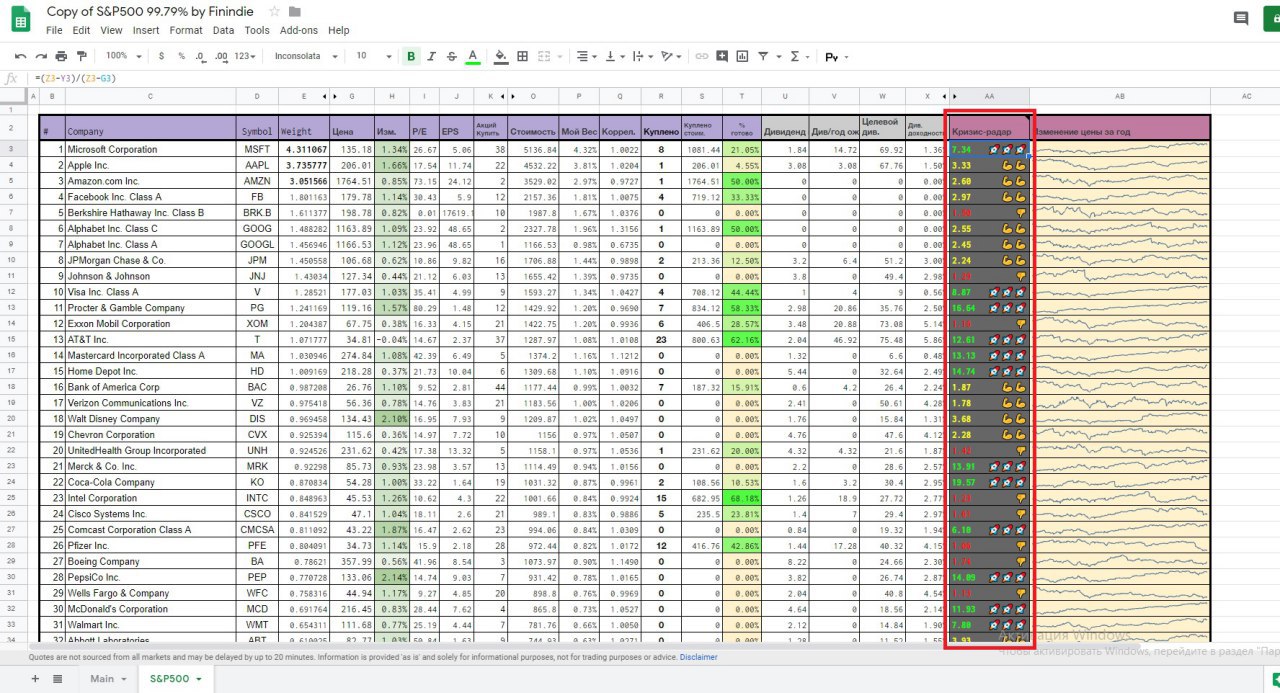Increase decimal places
1280x693 pixels.
point(220,56)
